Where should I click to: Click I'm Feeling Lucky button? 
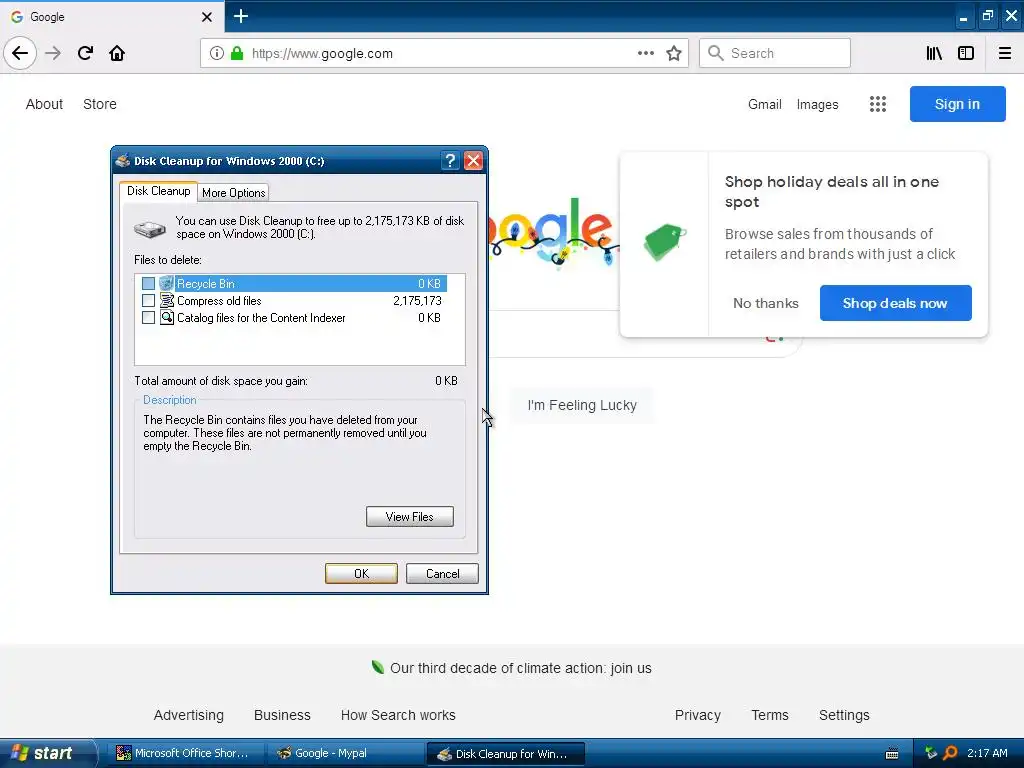582,405
